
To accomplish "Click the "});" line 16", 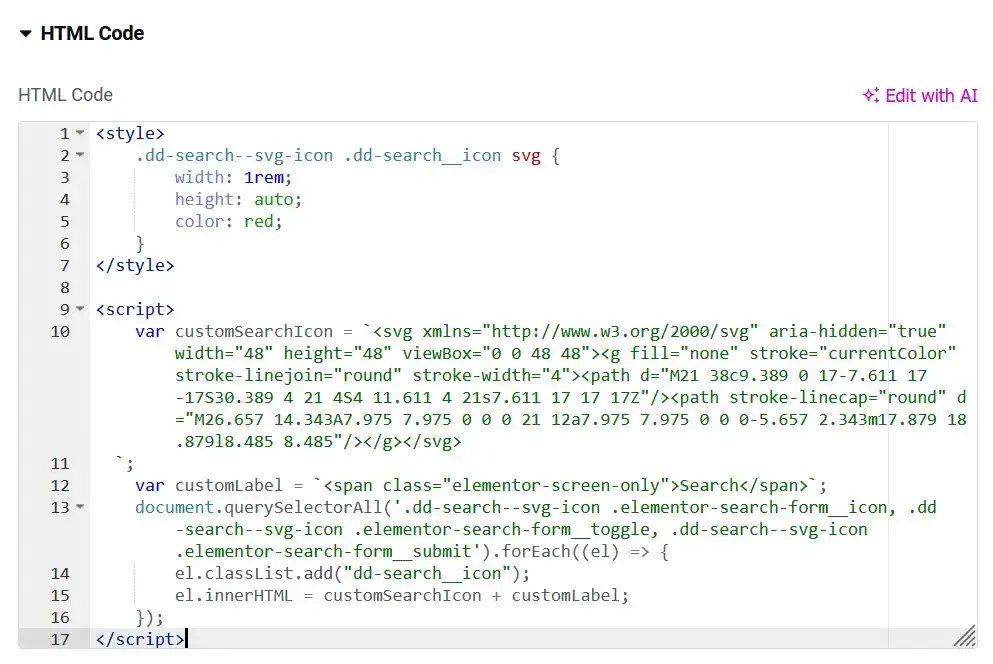I will pyautogui.click(x=149, y=618).
